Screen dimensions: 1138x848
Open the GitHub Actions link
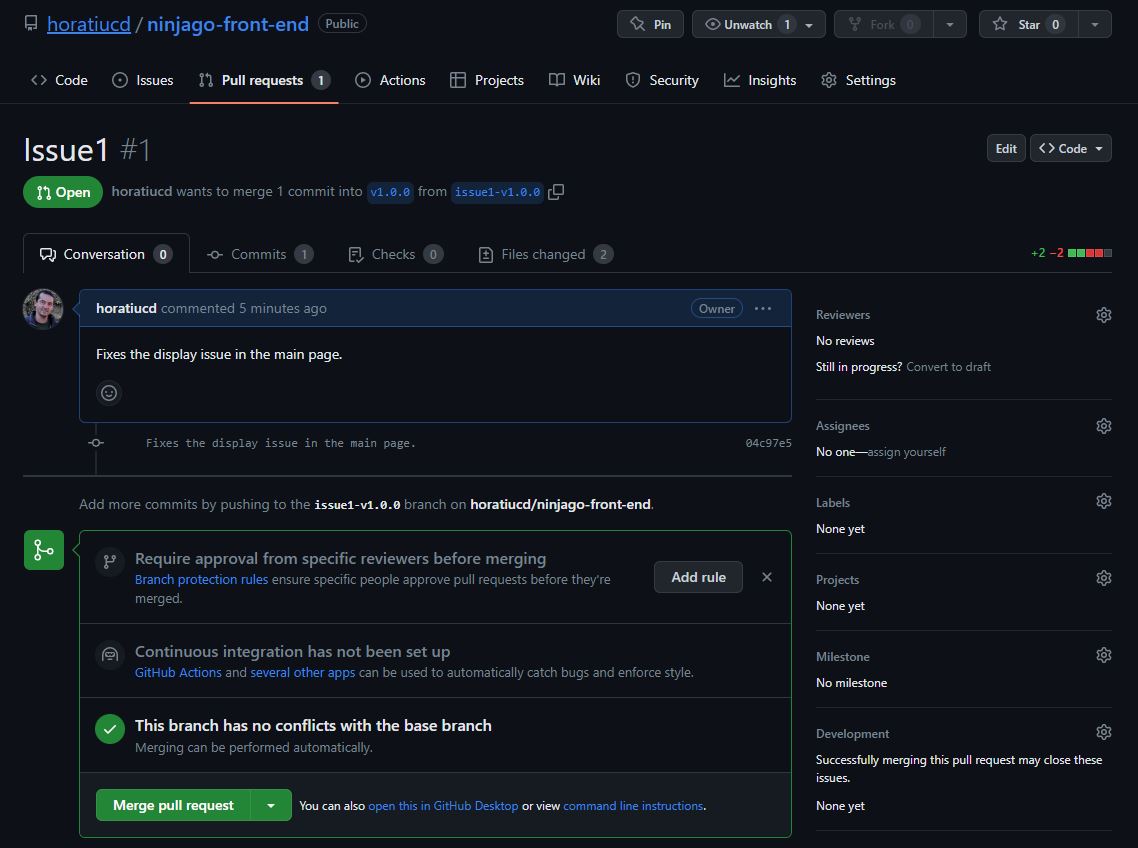178,672
